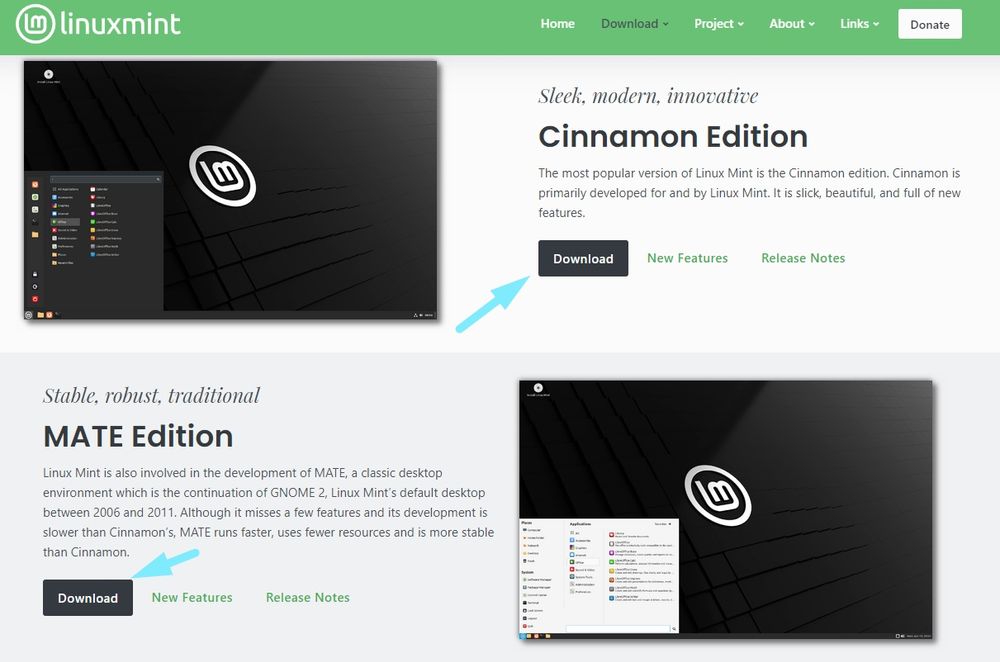Download the Cinnamon Edition
This screenshot has width=1000, height=662.
583,258
